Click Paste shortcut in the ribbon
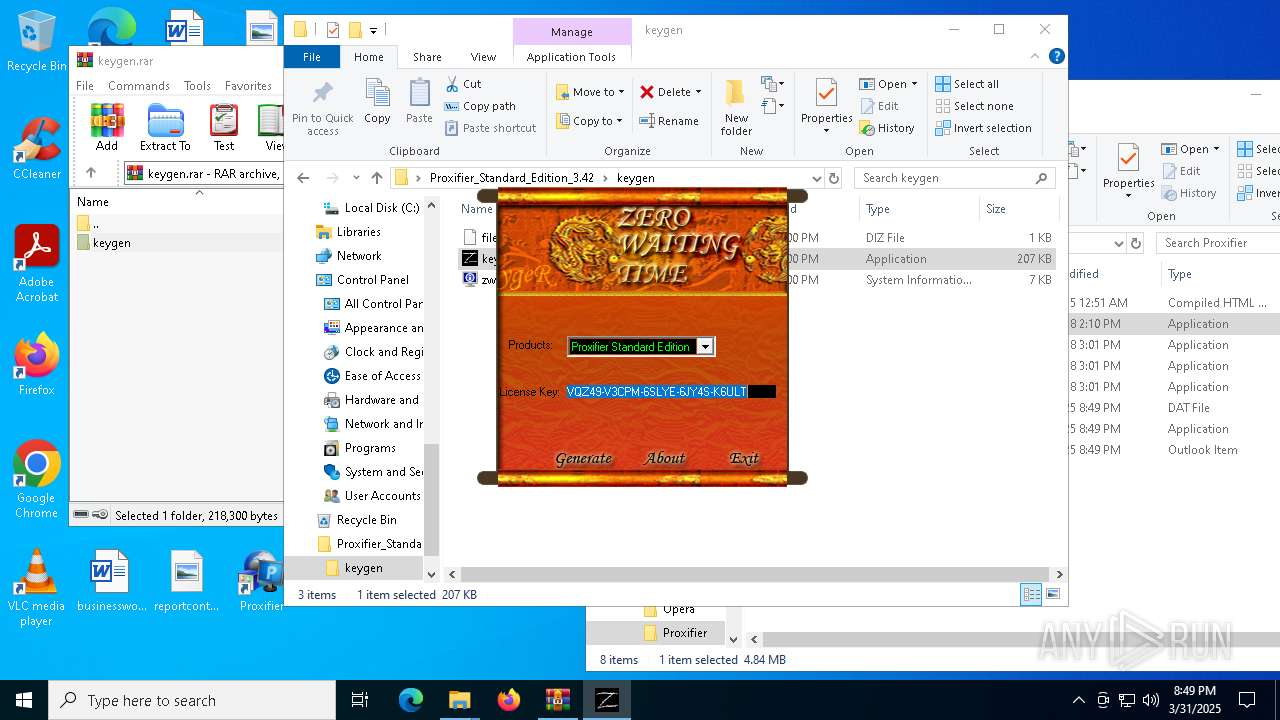Image resolution: width=1280 pixels, height=720 pixels. [490, 128]
